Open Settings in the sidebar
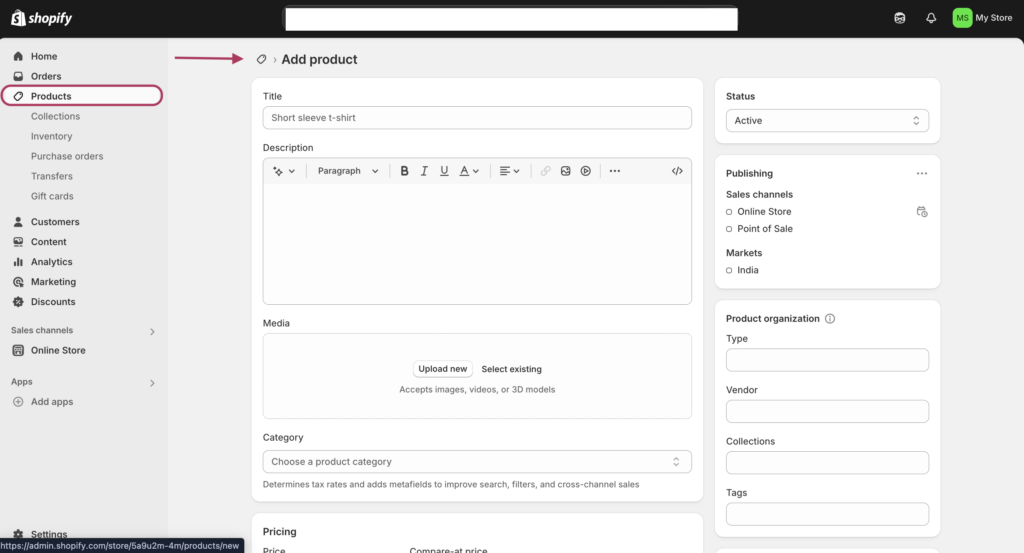The image size is (1024, 553). pos(49,534)
